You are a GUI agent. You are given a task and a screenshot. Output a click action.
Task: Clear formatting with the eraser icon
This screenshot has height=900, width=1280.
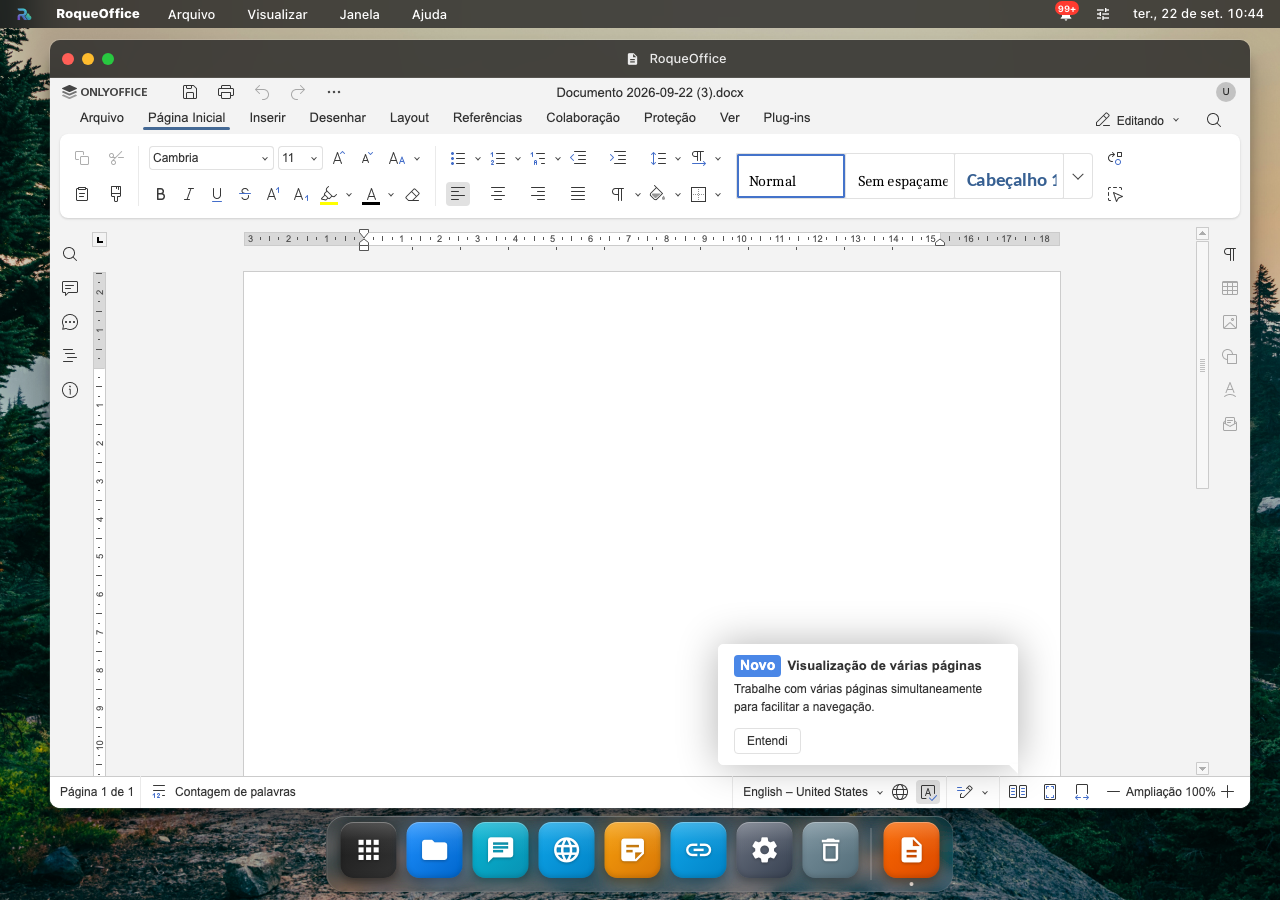412,195
